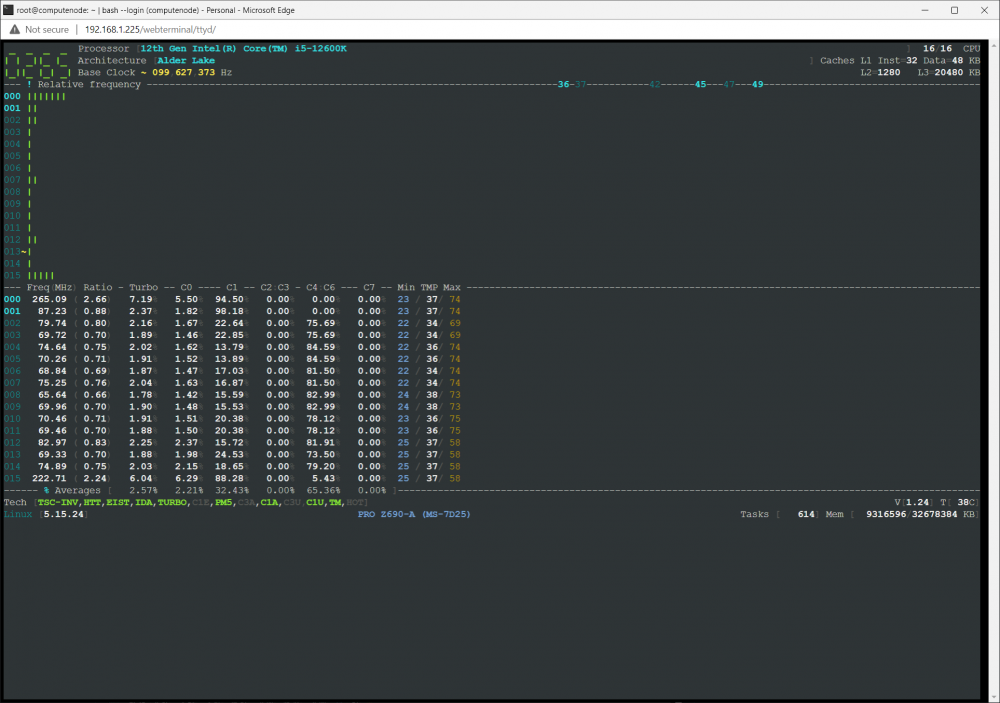The width and height of the screenshot is (1000, 703).
Task: Click the EIST technology flag
Action: [117, 503]
